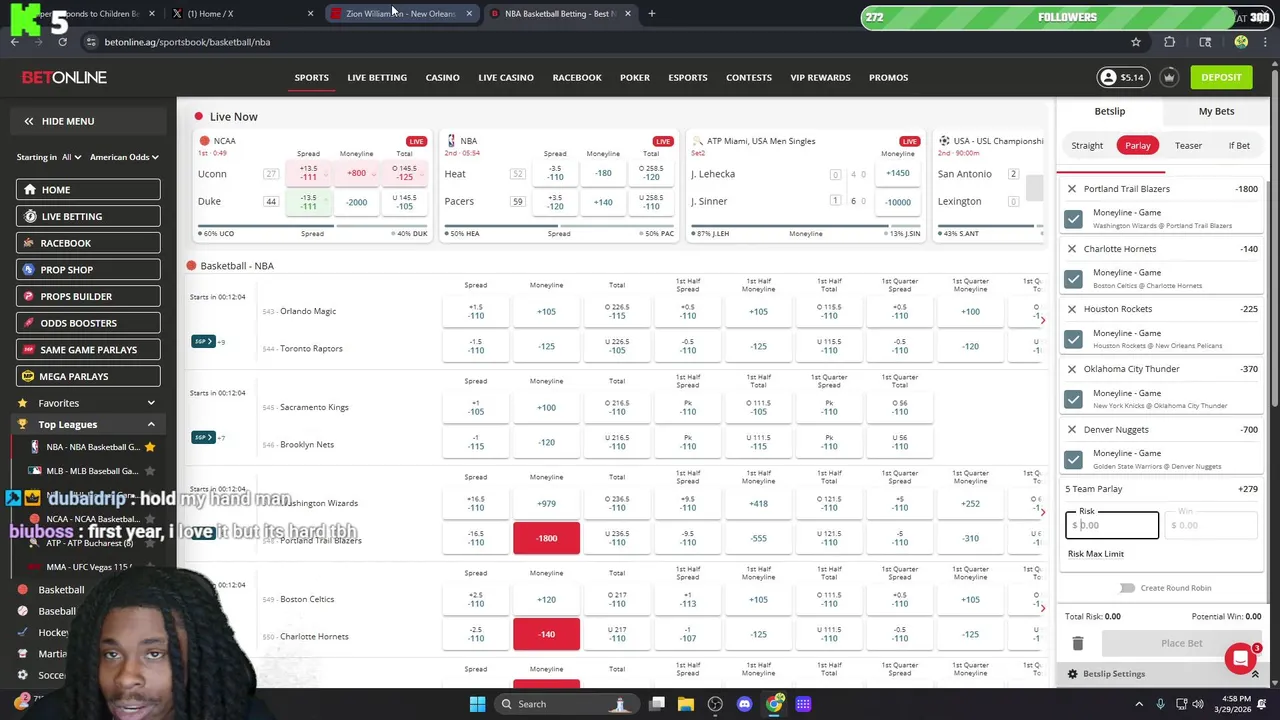Expand the Favorites section
Image resolution: width=1280 pixels, height=720 pixels.
(x=151, y=403)
